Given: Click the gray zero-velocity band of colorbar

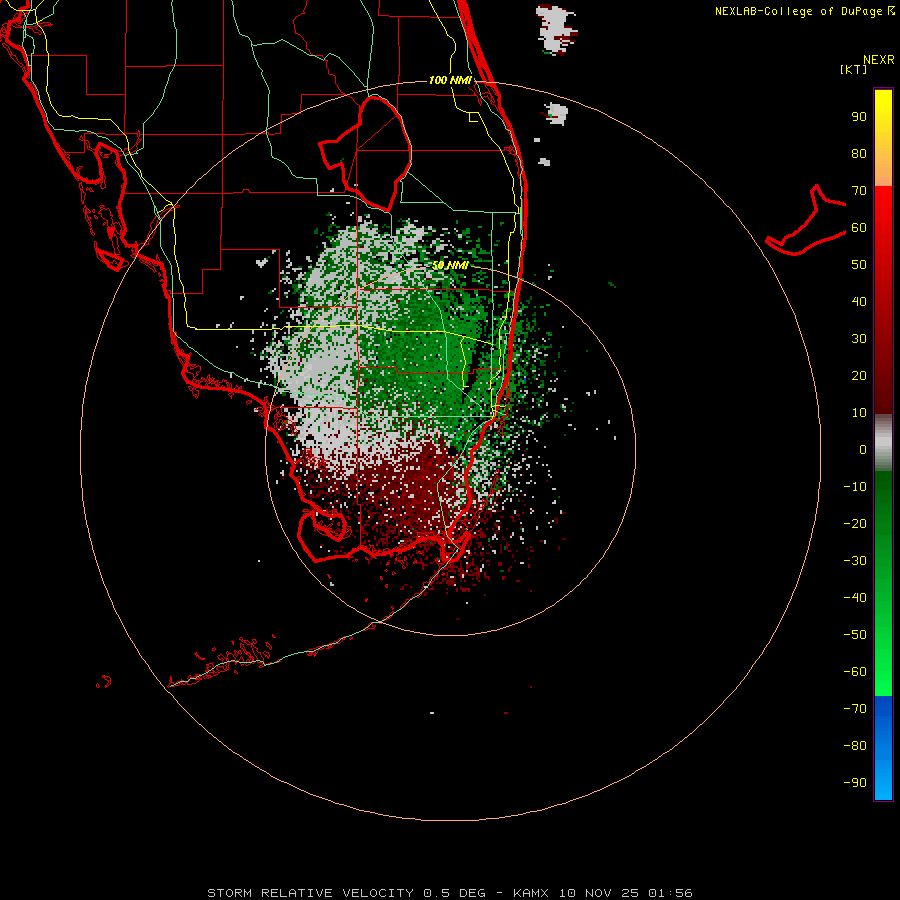Looking at the screenshot, I should (x=883, y=443).
